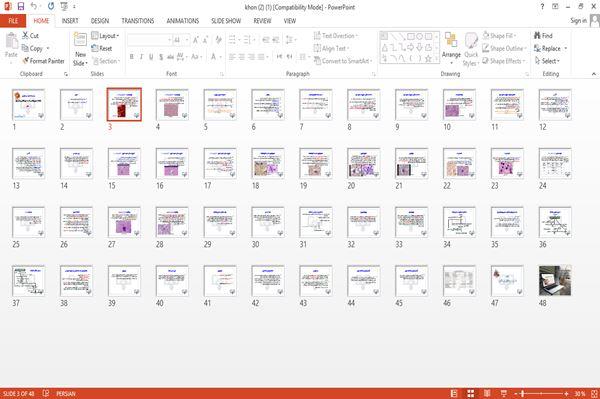Open Align Text options

[331, 48]
